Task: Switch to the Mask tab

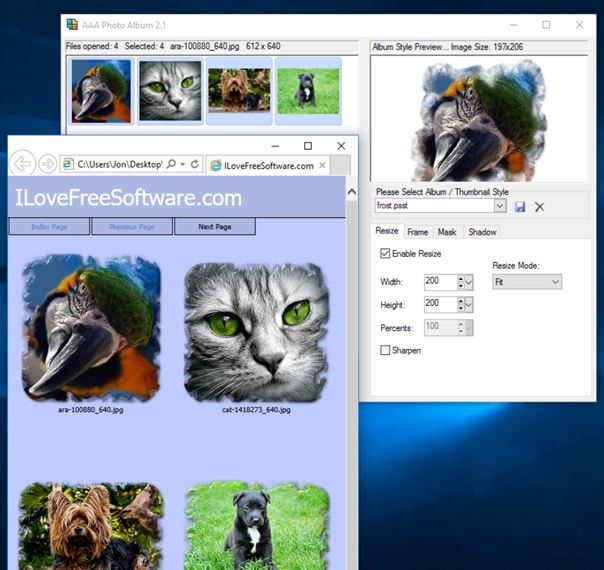Action: 447,232
